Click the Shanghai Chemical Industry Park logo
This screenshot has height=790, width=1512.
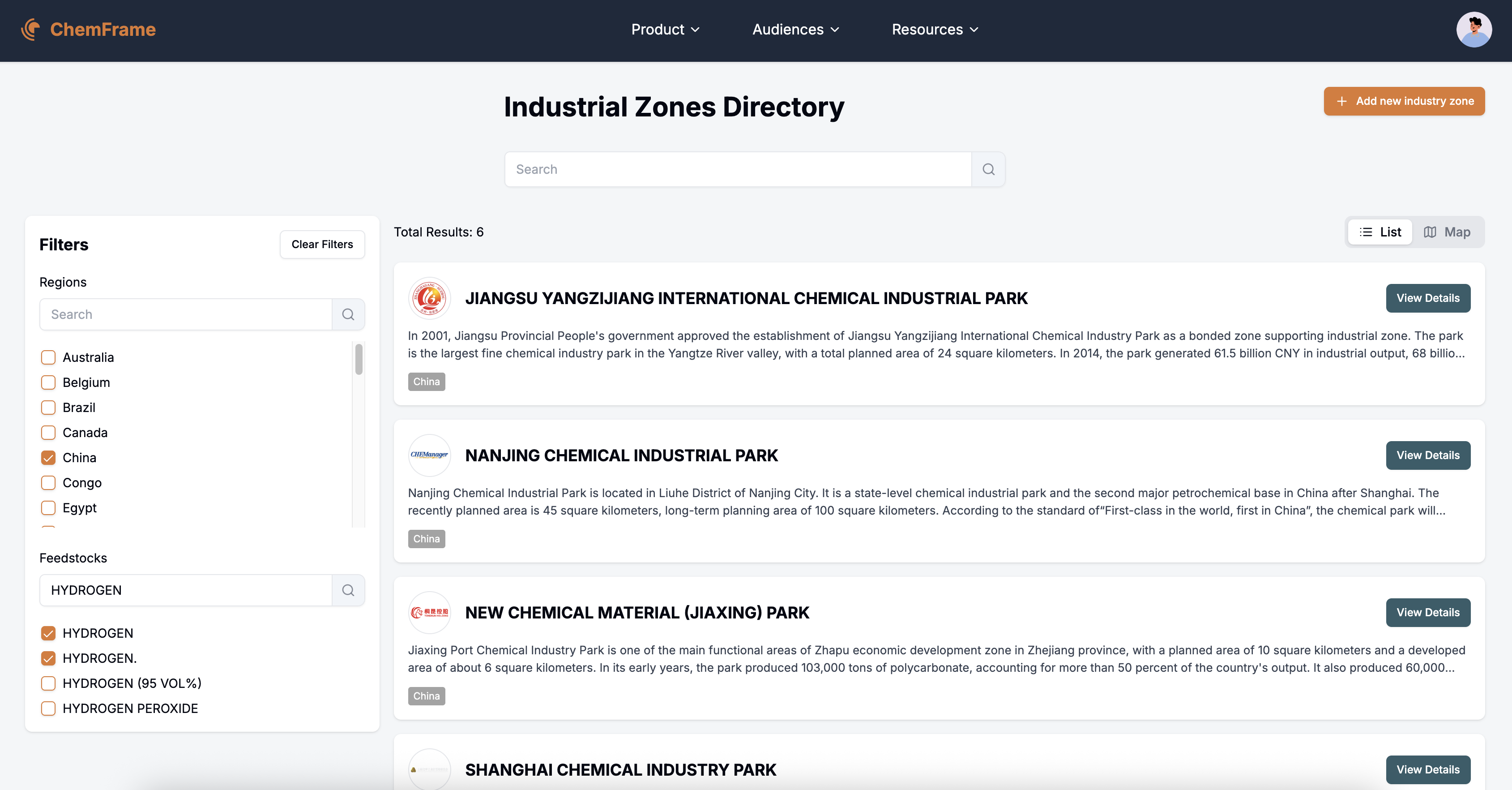430,769
